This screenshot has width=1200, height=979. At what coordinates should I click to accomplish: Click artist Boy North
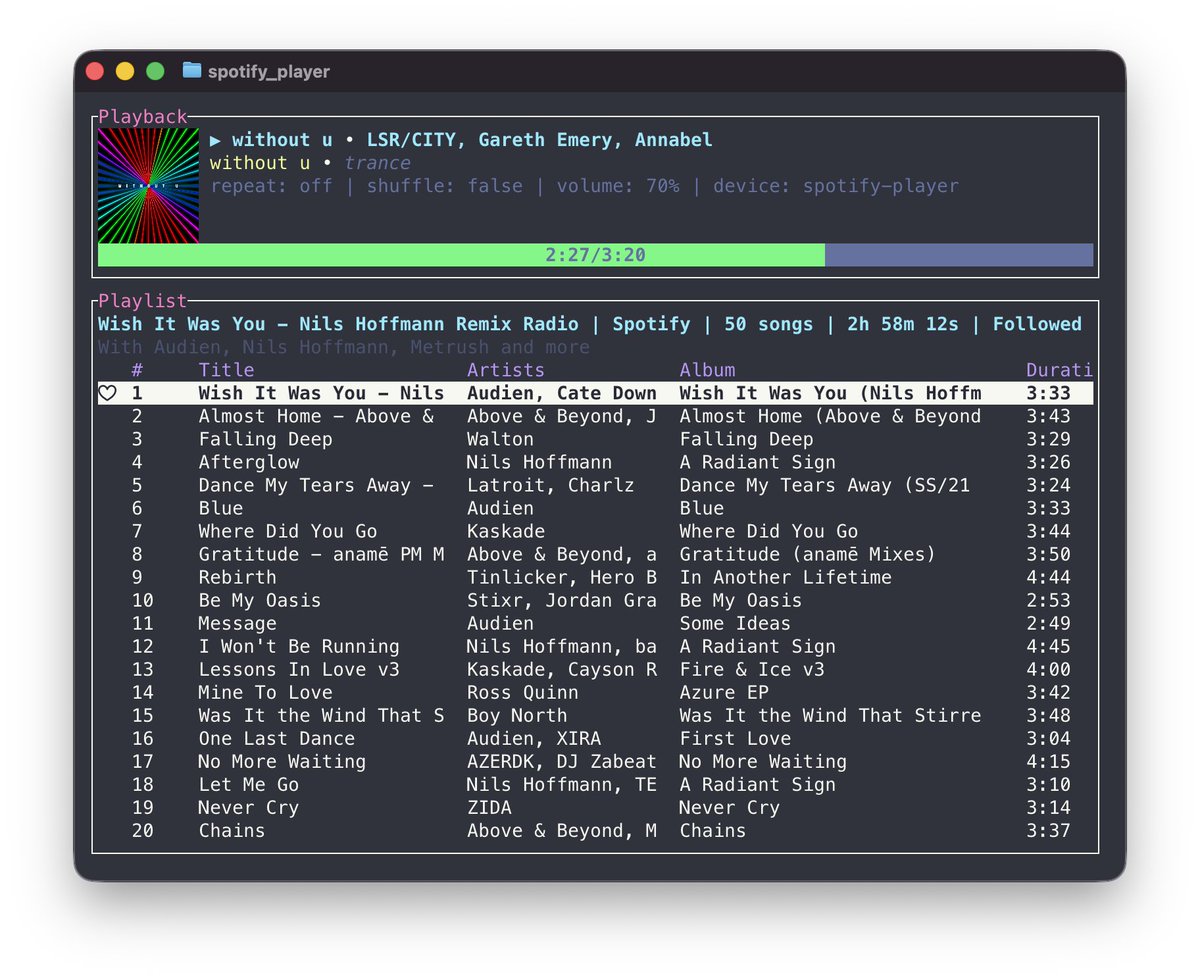[x=517, y=716]
